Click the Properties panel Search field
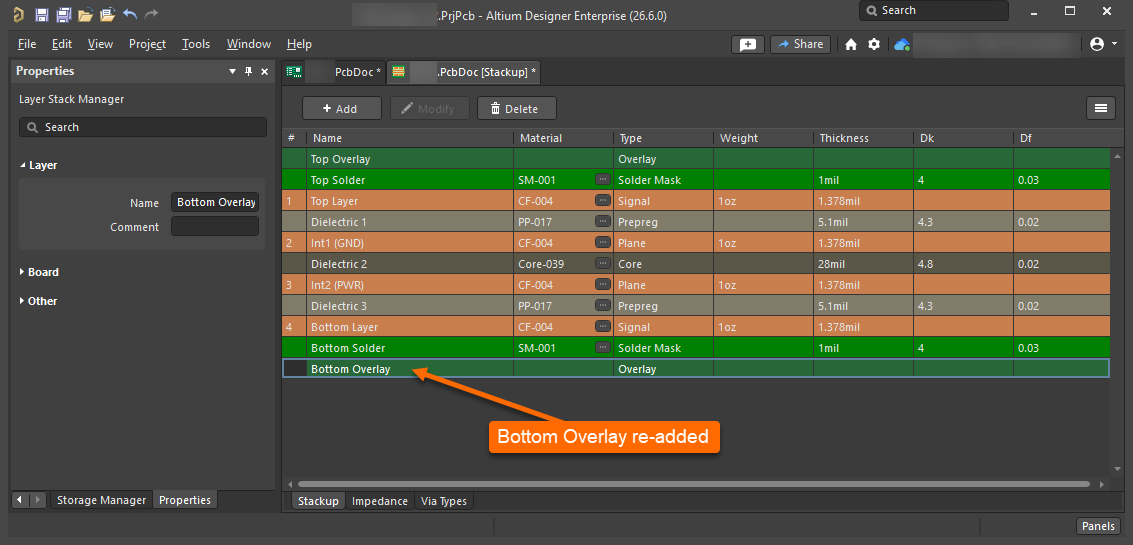The height and width of the screenshot is (545, 1133). [x=143, y=127]
